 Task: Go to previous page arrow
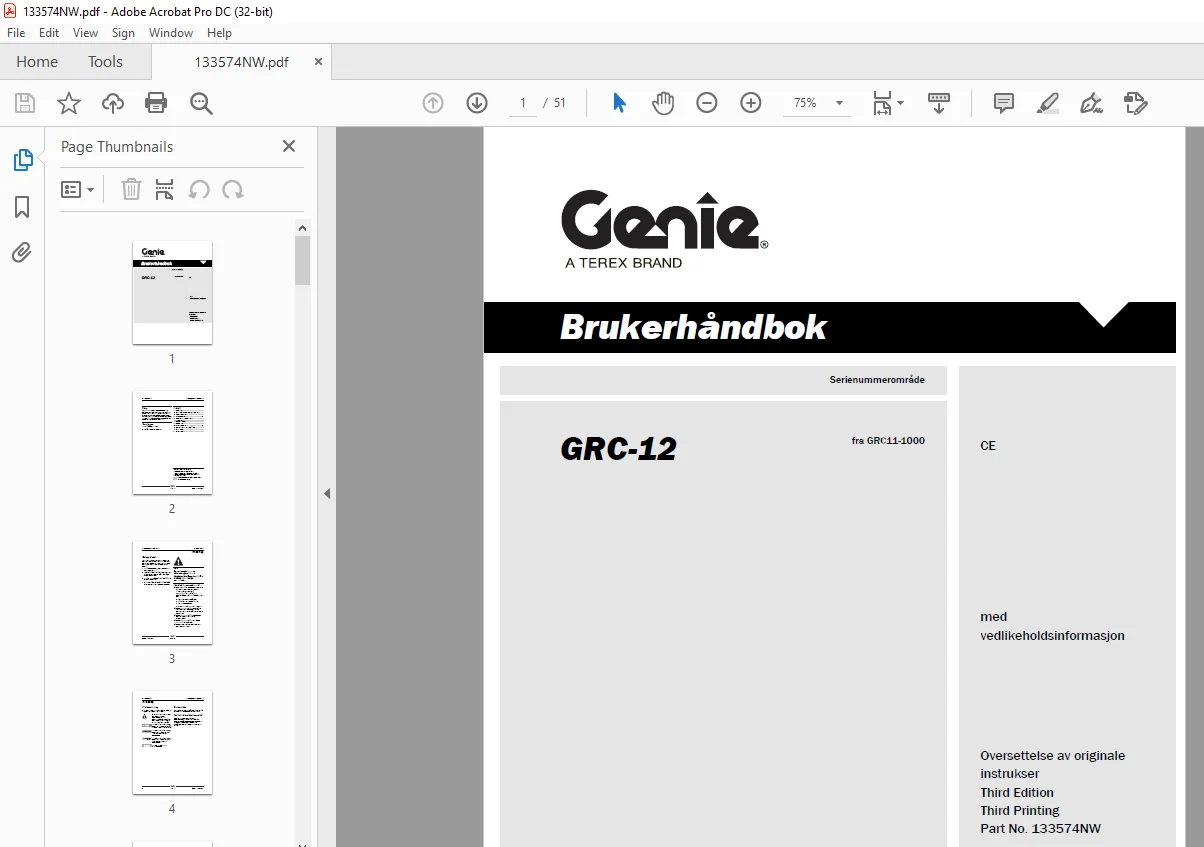tap(433, 103)
